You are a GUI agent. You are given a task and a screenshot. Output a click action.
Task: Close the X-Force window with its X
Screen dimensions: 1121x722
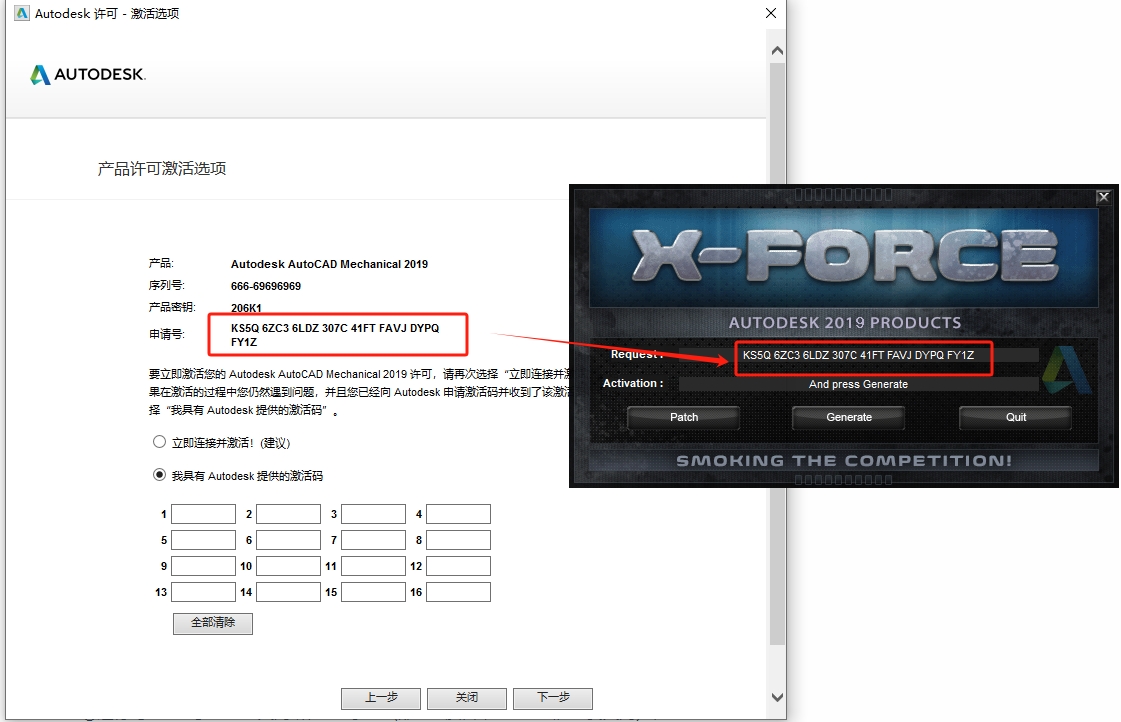(1104, 197)
